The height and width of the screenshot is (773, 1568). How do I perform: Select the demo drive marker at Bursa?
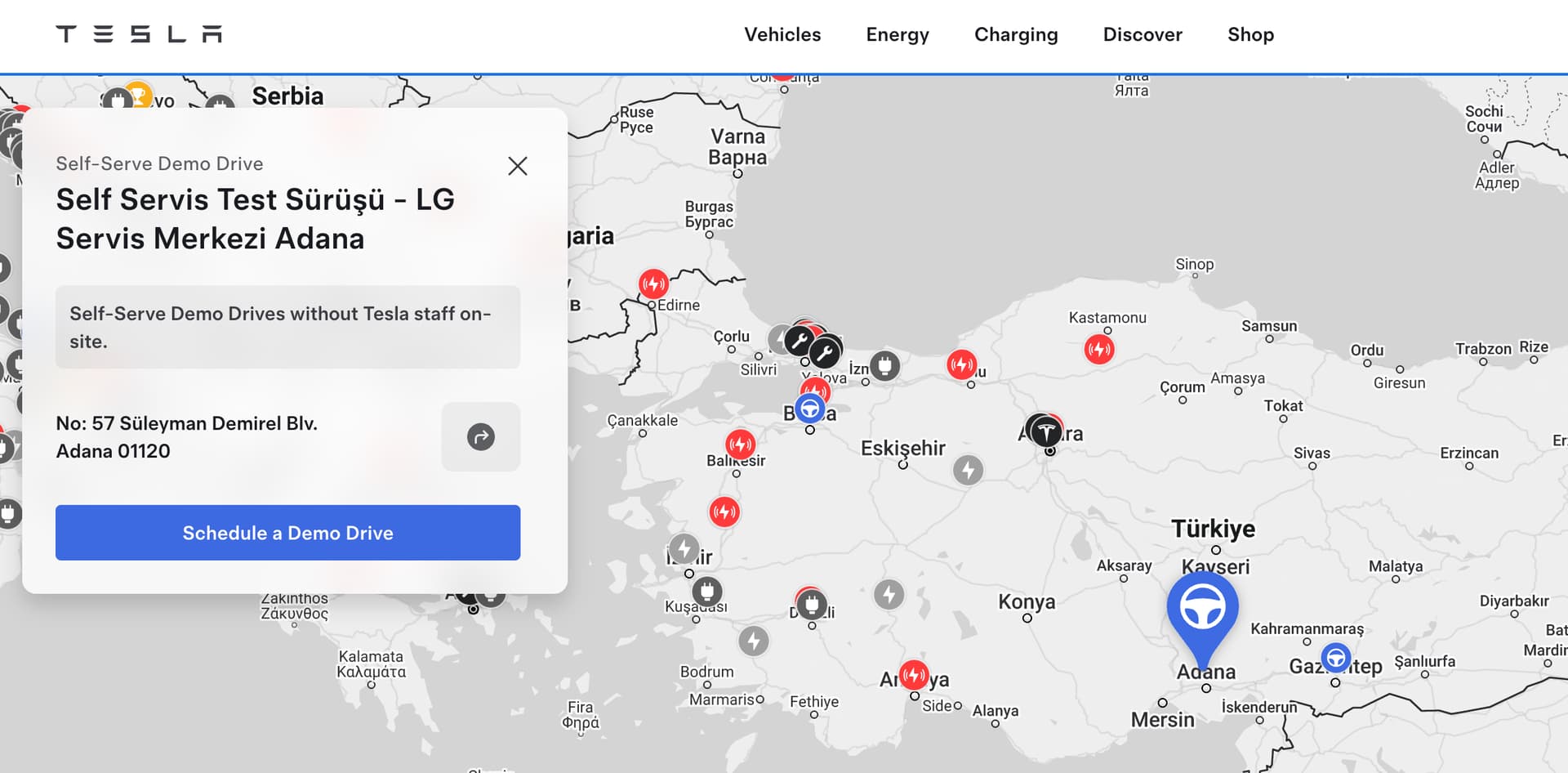click(x=809, y=409)
